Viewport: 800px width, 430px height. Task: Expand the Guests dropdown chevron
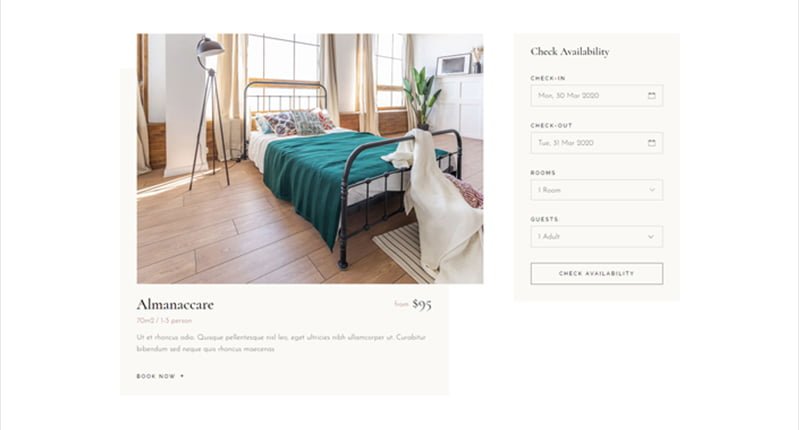[x=651, y=237]
